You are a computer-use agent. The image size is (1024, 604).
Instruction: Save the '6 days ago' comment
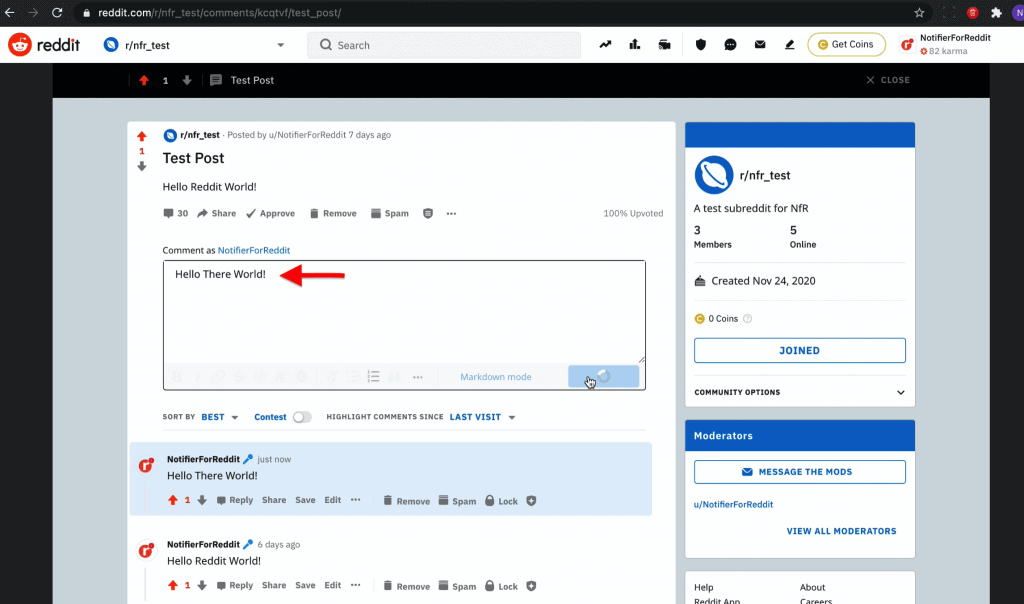(305, 586)
